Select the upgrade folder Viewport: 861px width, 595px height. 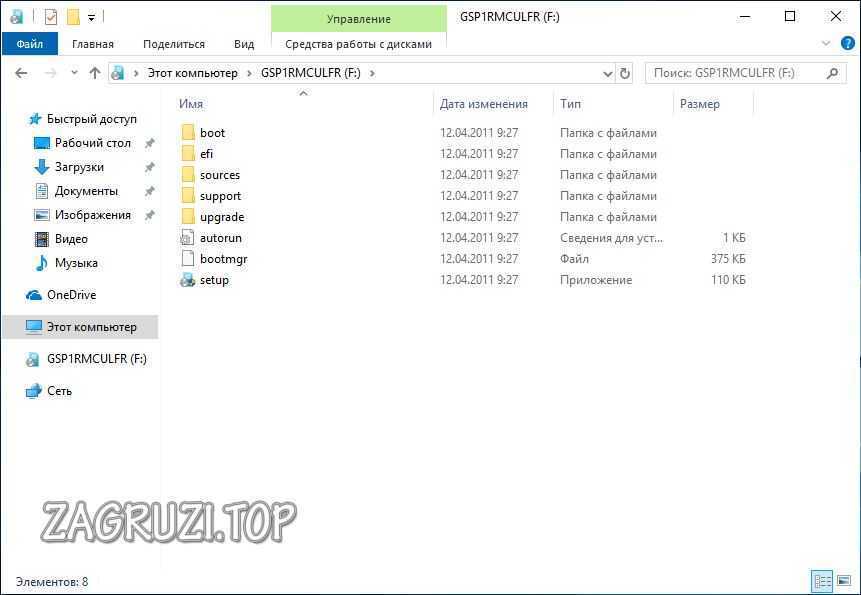click(x=222, y=217)
